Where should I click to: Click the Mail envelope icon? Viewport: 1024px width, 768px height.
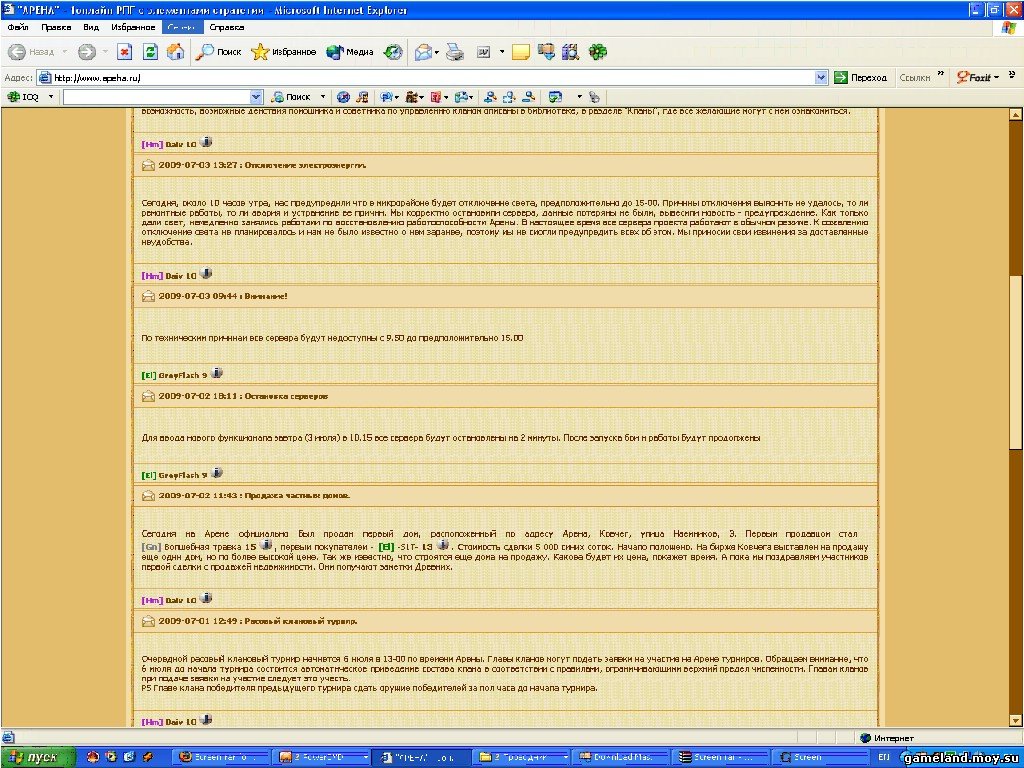(x=423, y=52)
